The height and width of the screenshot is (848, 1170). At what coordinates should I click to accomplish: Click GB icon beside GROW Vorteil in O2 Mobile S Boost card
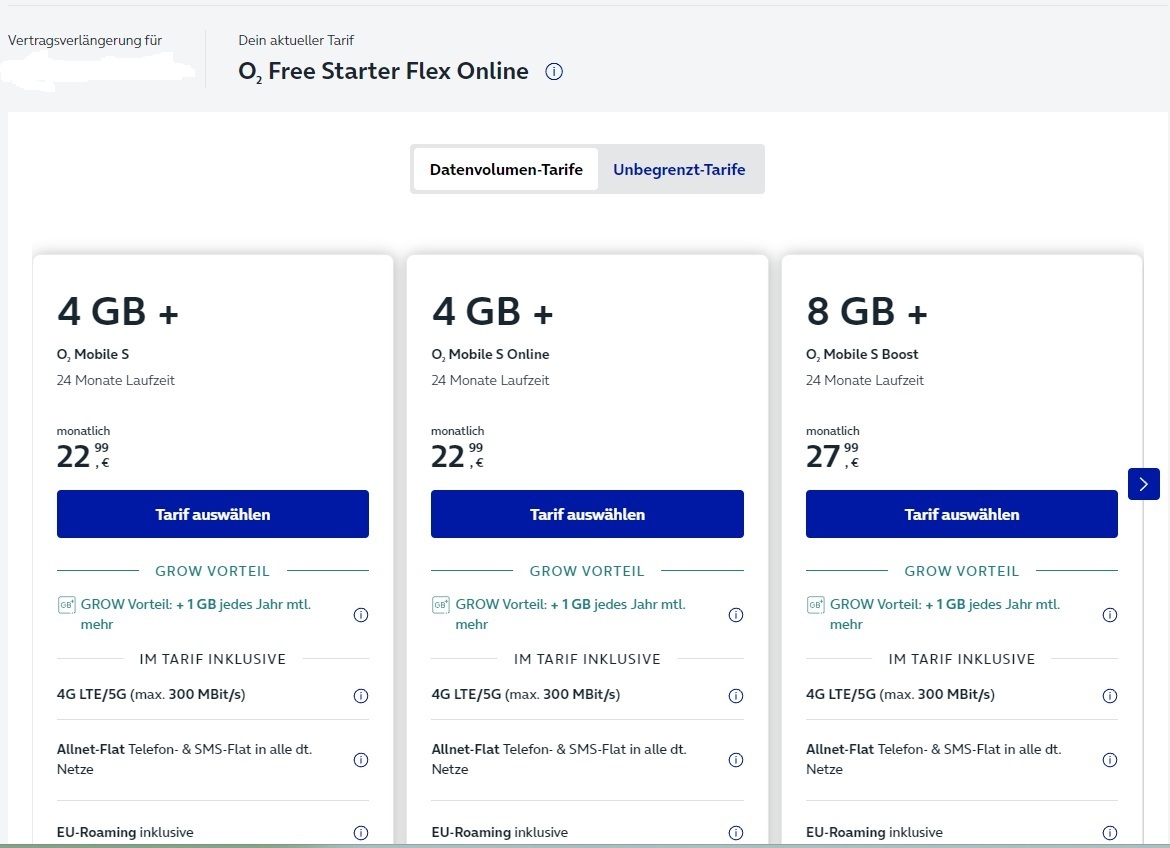pyautogui.click(x=816, y=605)
